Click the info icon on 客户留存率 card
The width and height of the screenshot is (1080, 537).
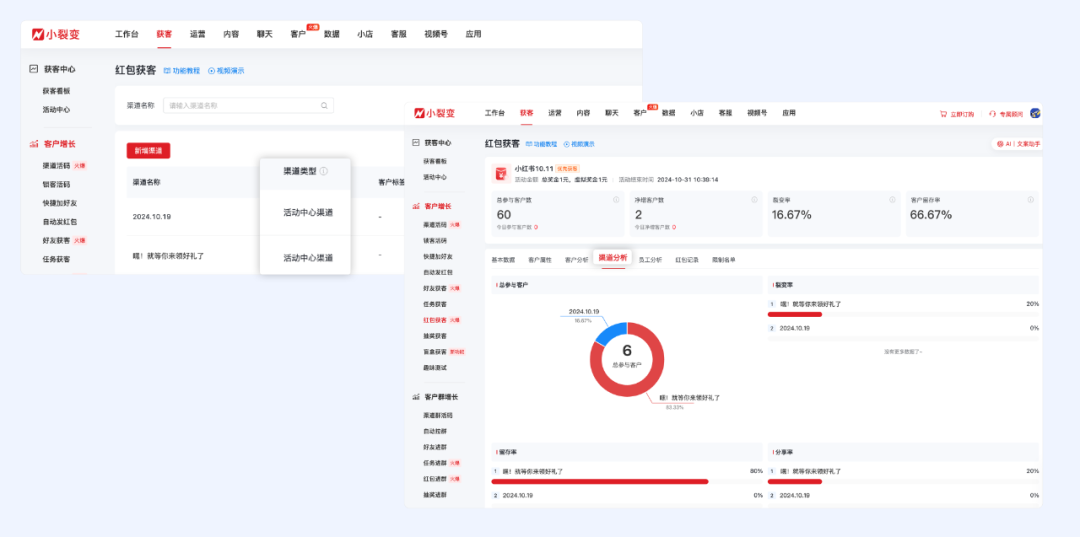coord(1030,200)
